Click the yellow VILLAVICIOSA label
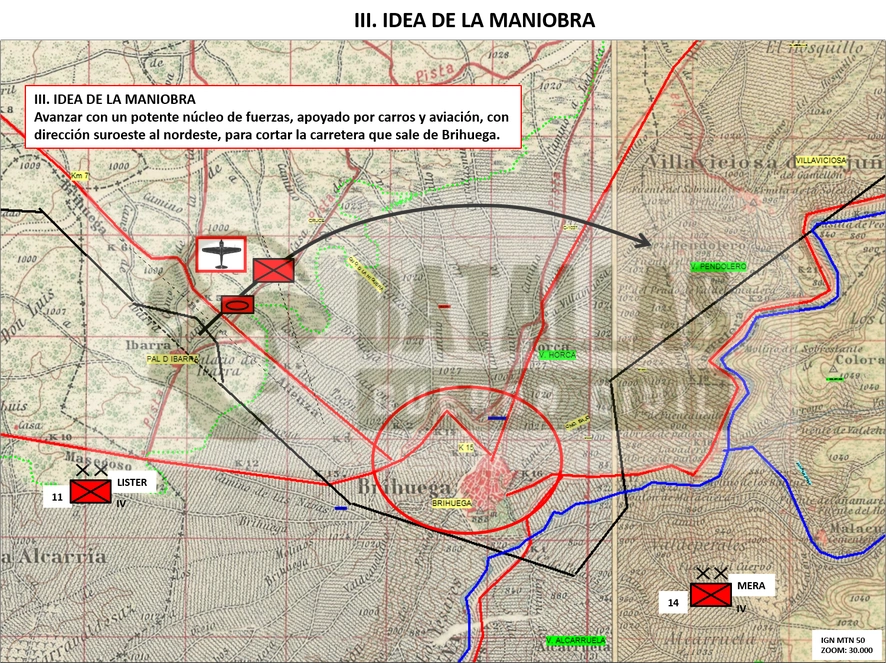Image resolution: width=886 pixels, height=663 pixels. point(821,161)
